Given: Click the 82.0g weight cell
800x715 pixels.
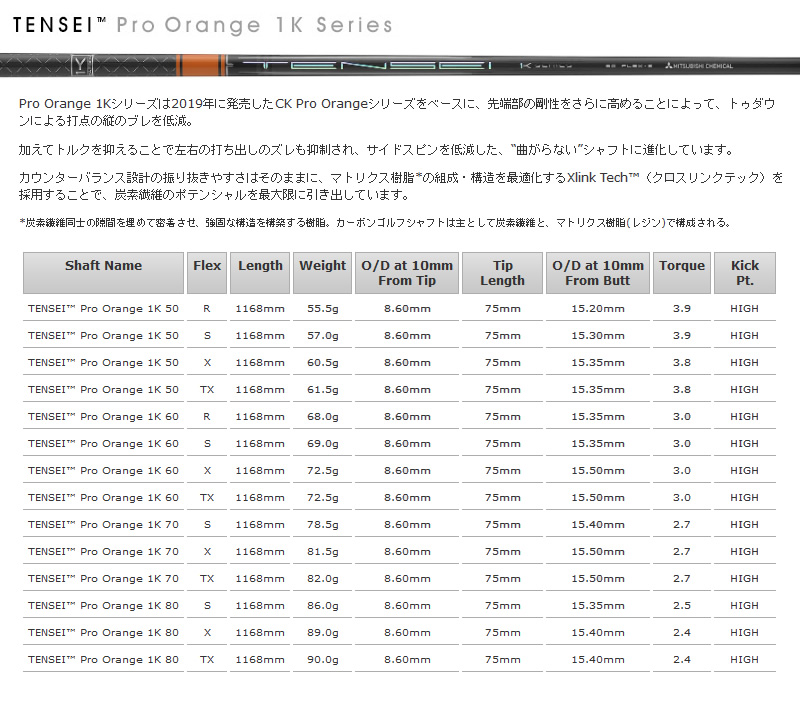Looking at the screenshot, I should point(322,579).
